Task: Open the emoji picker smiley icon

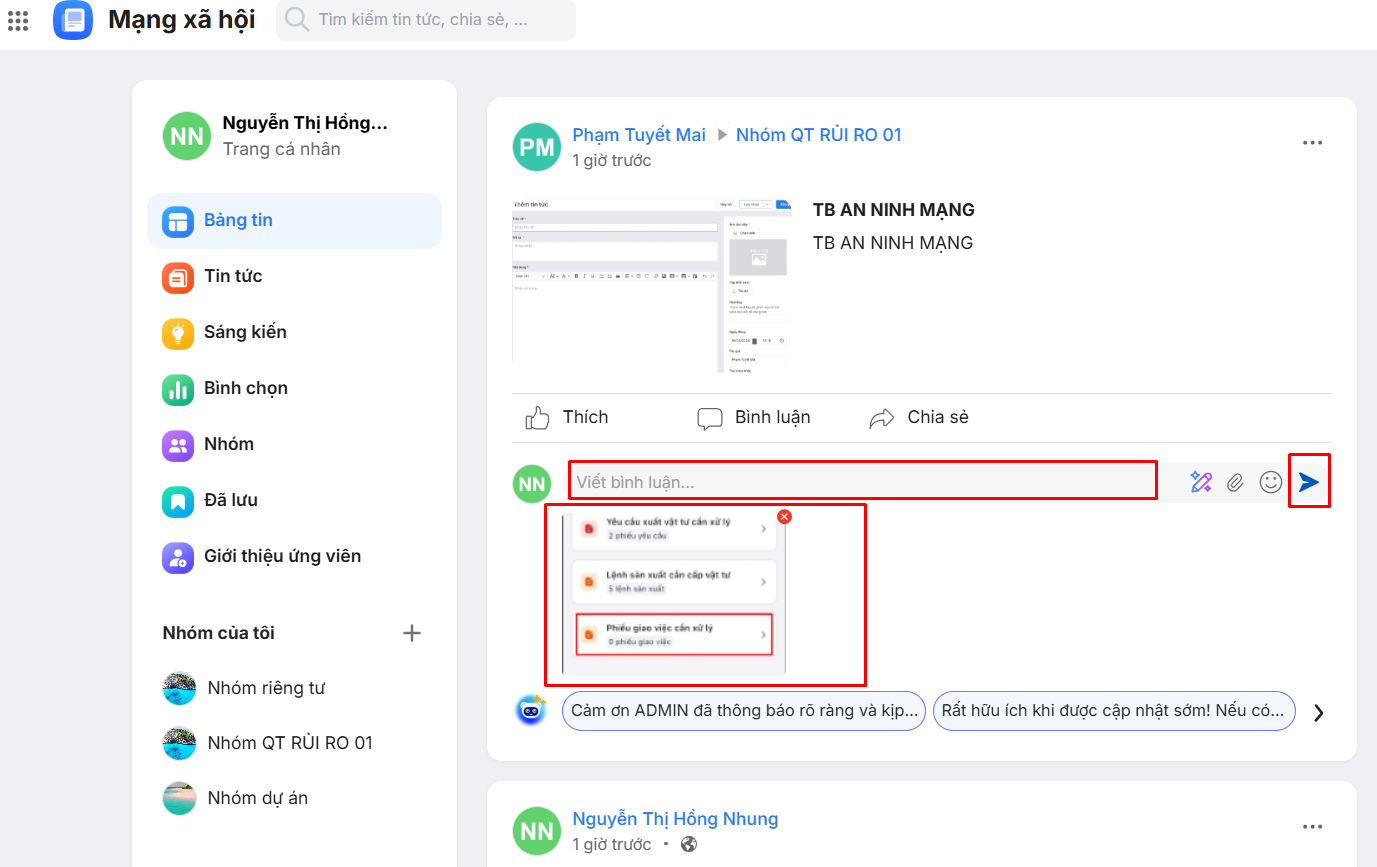Action: click(1271, 482)
